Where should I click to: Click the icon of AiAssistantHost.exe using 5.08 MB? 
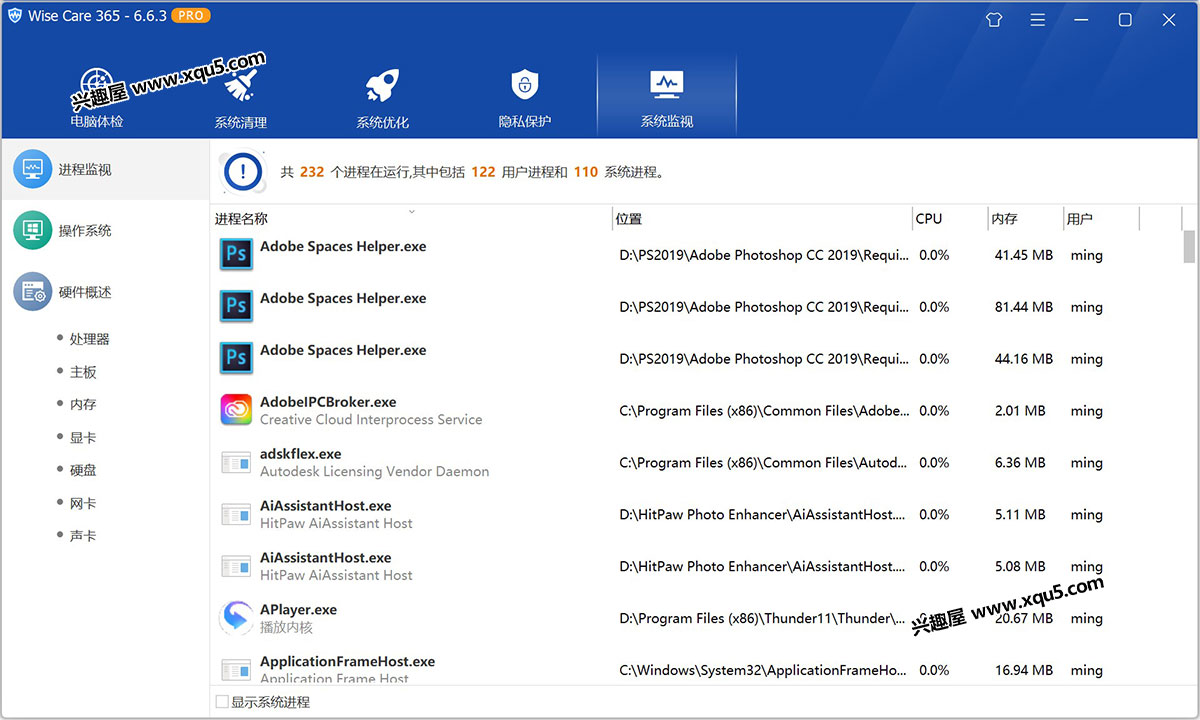(x=236, y=567)
